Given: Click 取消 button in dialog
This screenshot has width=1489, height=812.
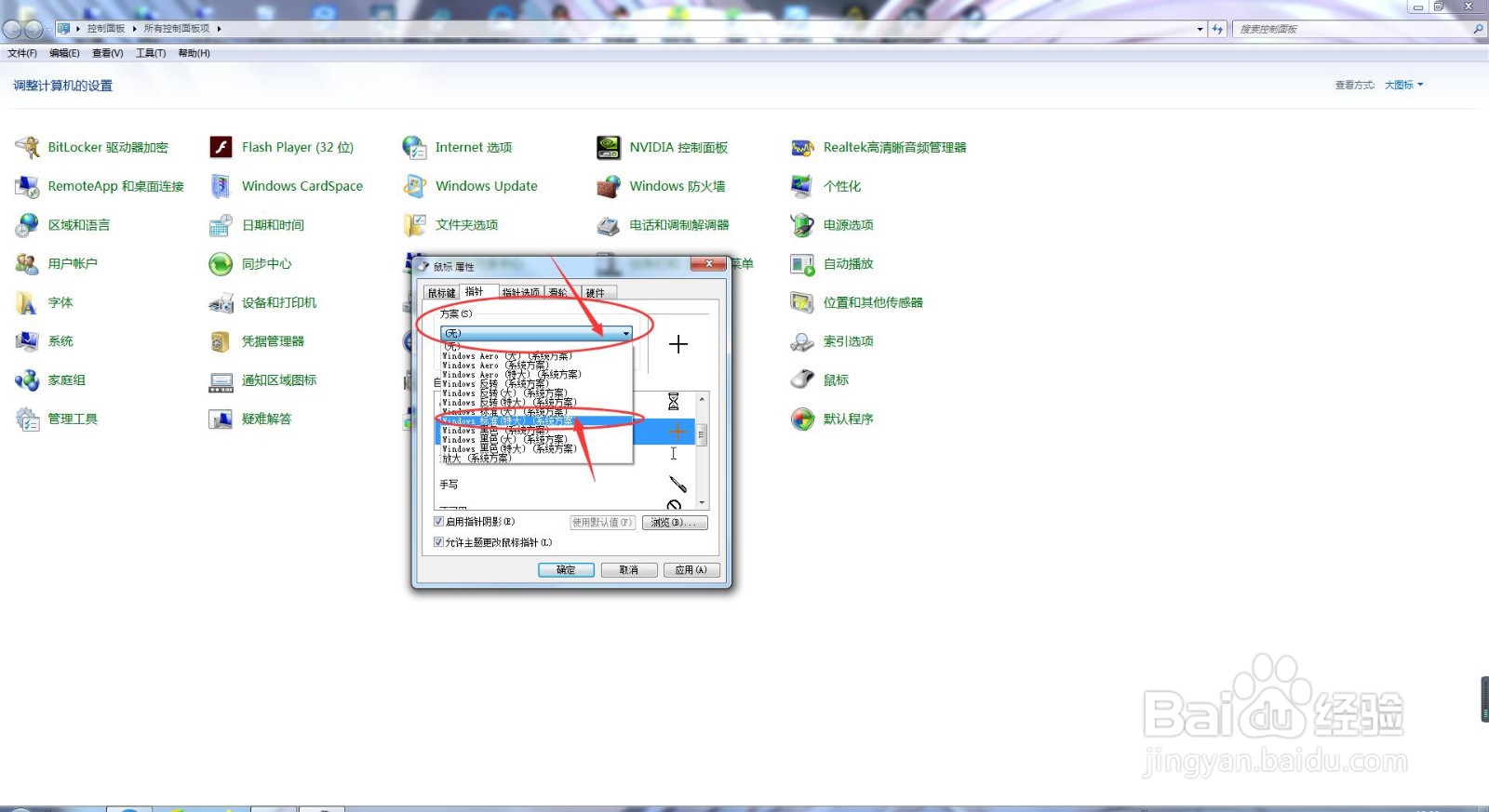Looking at the screenshot, I should [x=629, y=570].
